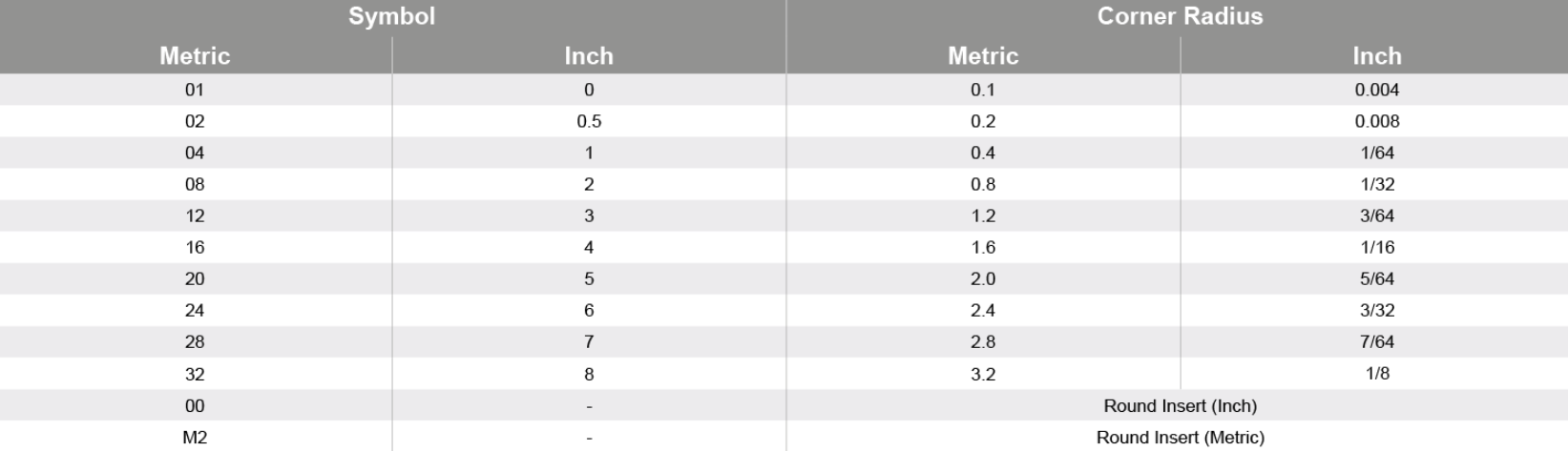Image resolution: width=1568 pixels, height=451 pixels.
Task: Select the 3/32 inch radius value
Action: (x=1377, y=310)
